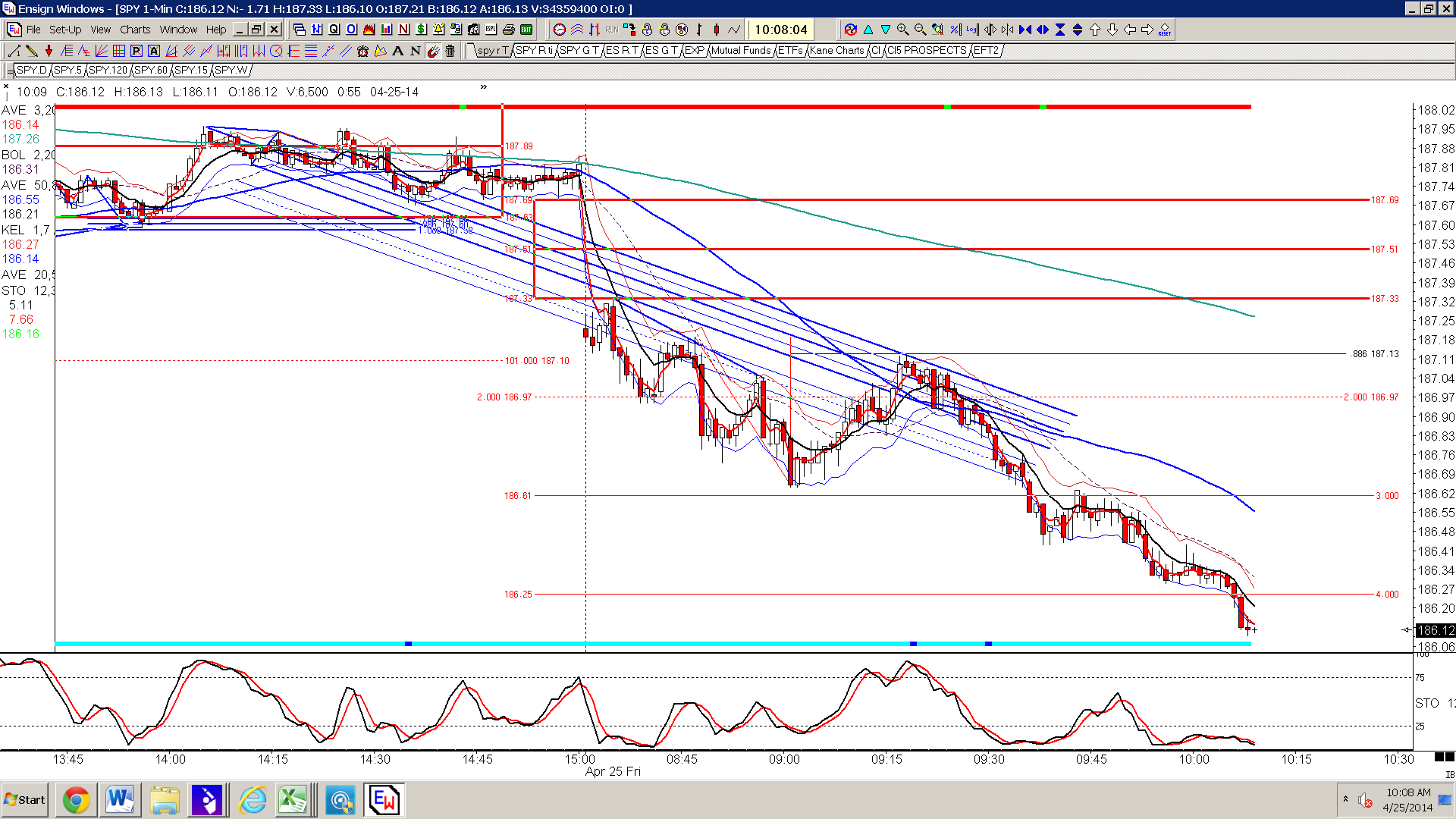Viewport: 1456px width, 819px height.
Task: Click the 10:08:04 clock display
Action: pos(780,30)
